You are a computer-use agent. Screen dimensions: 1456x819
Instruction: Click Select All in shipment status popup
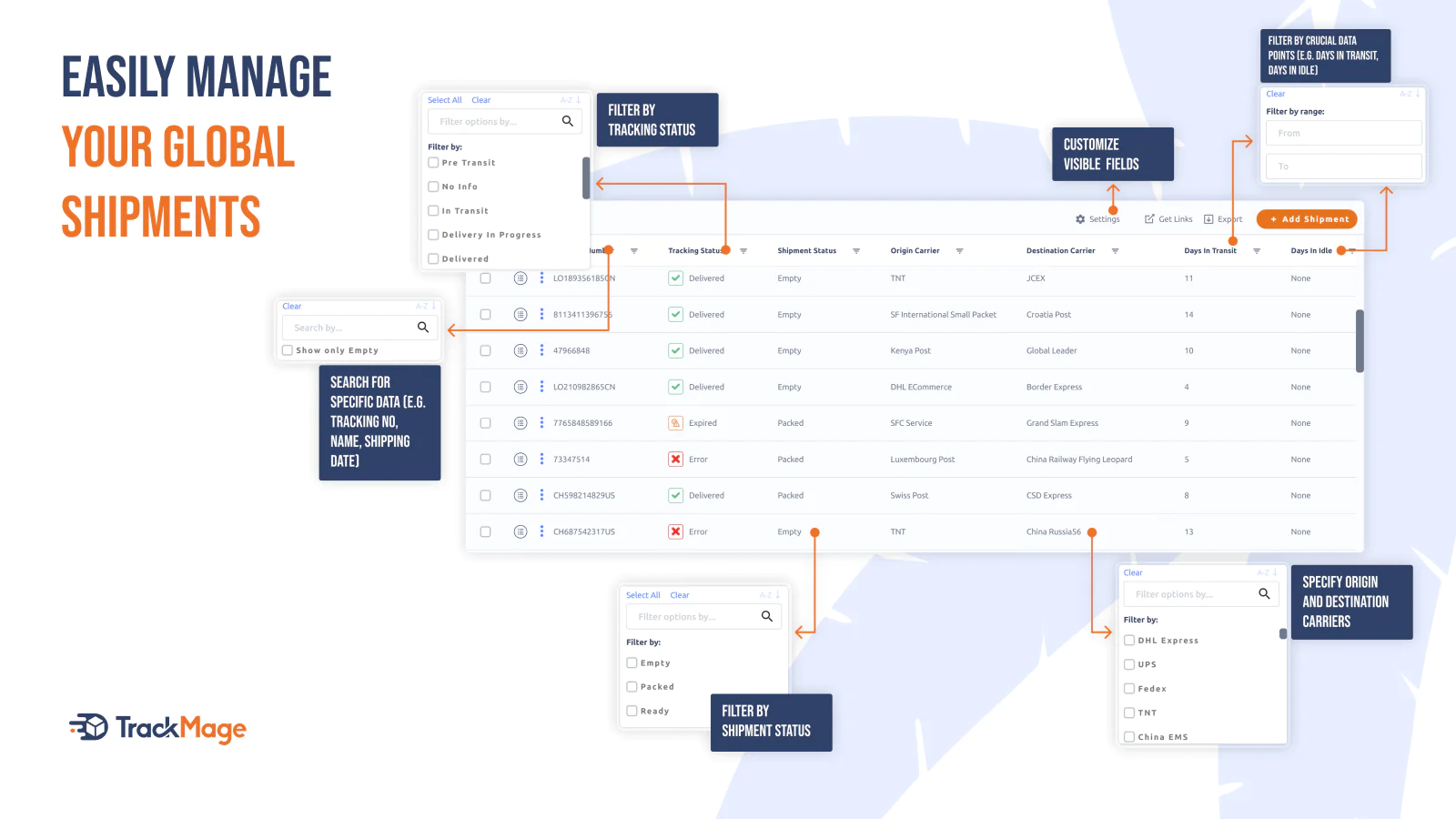pyautogui.click(x=643, y=595)
